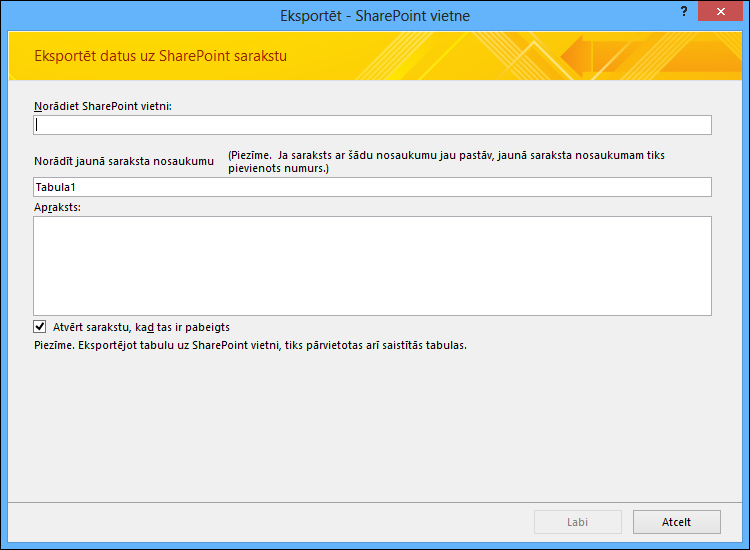
Task: Focus the Norādiet SharePoint vietni field
Action: click(x=372, y=125)
